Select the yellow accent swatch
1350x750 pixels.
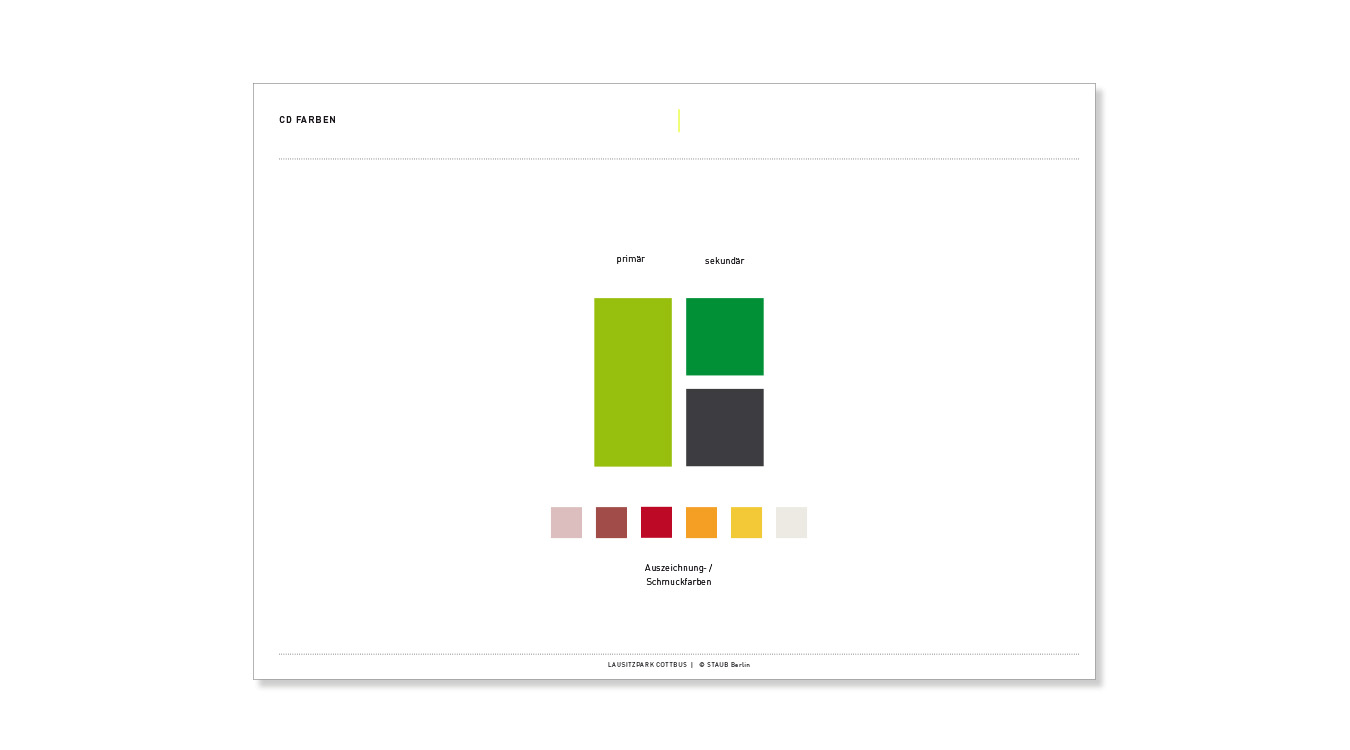(x=746, y=522)
